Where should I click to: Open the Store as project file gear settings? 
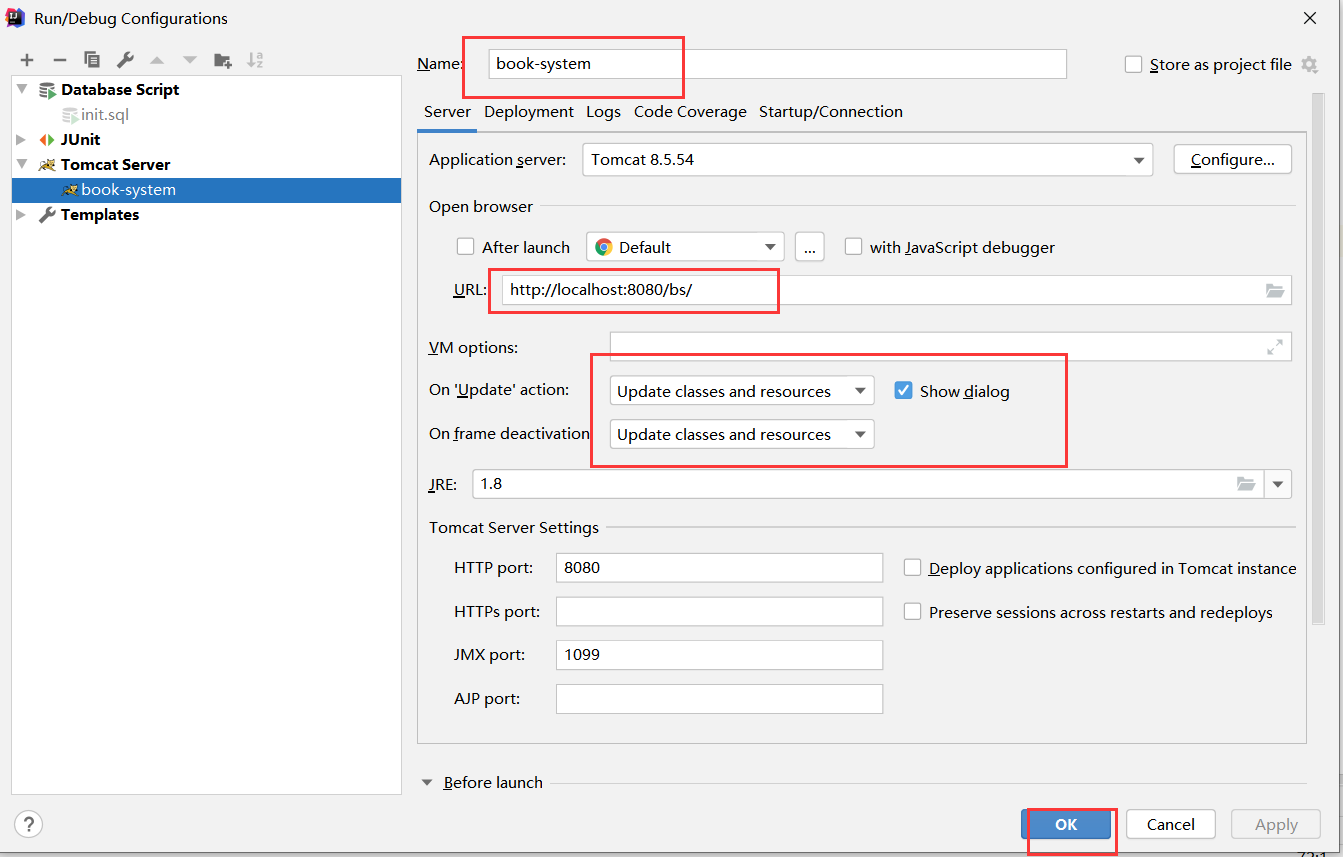pos(1309,64)
